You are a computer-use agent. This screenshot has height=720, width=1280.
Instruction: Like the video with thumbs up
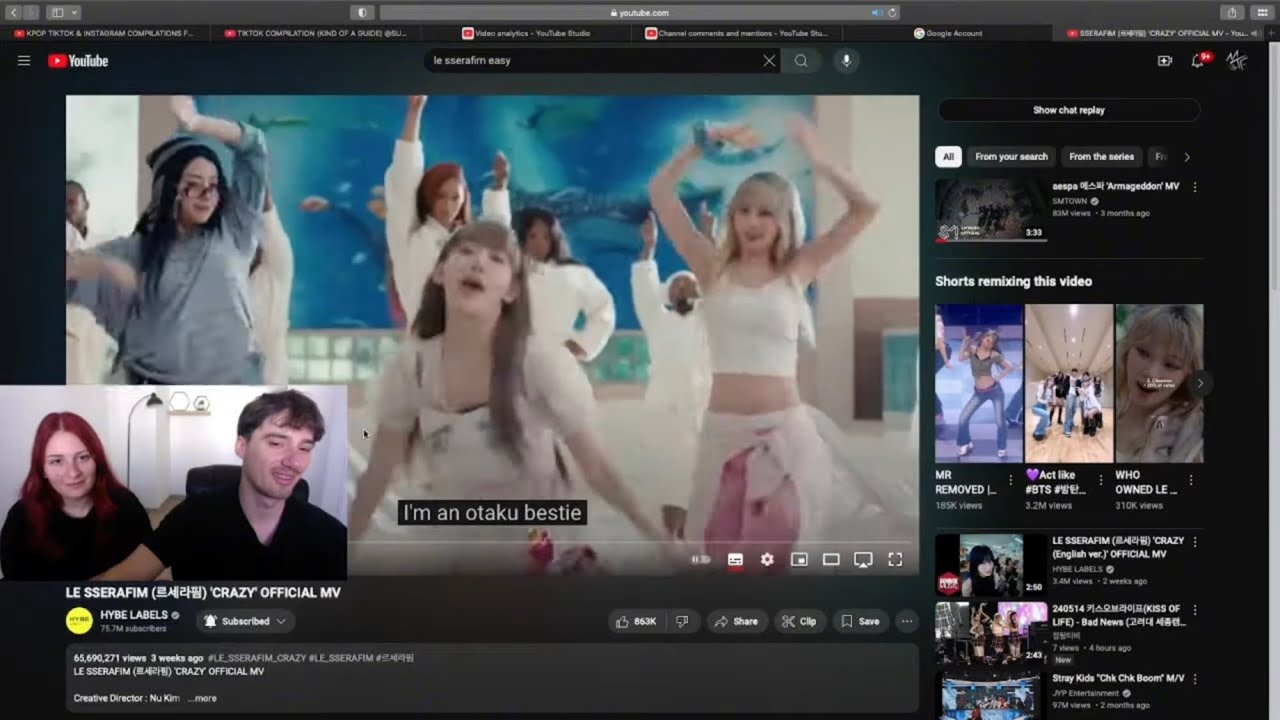pos(636,621)
